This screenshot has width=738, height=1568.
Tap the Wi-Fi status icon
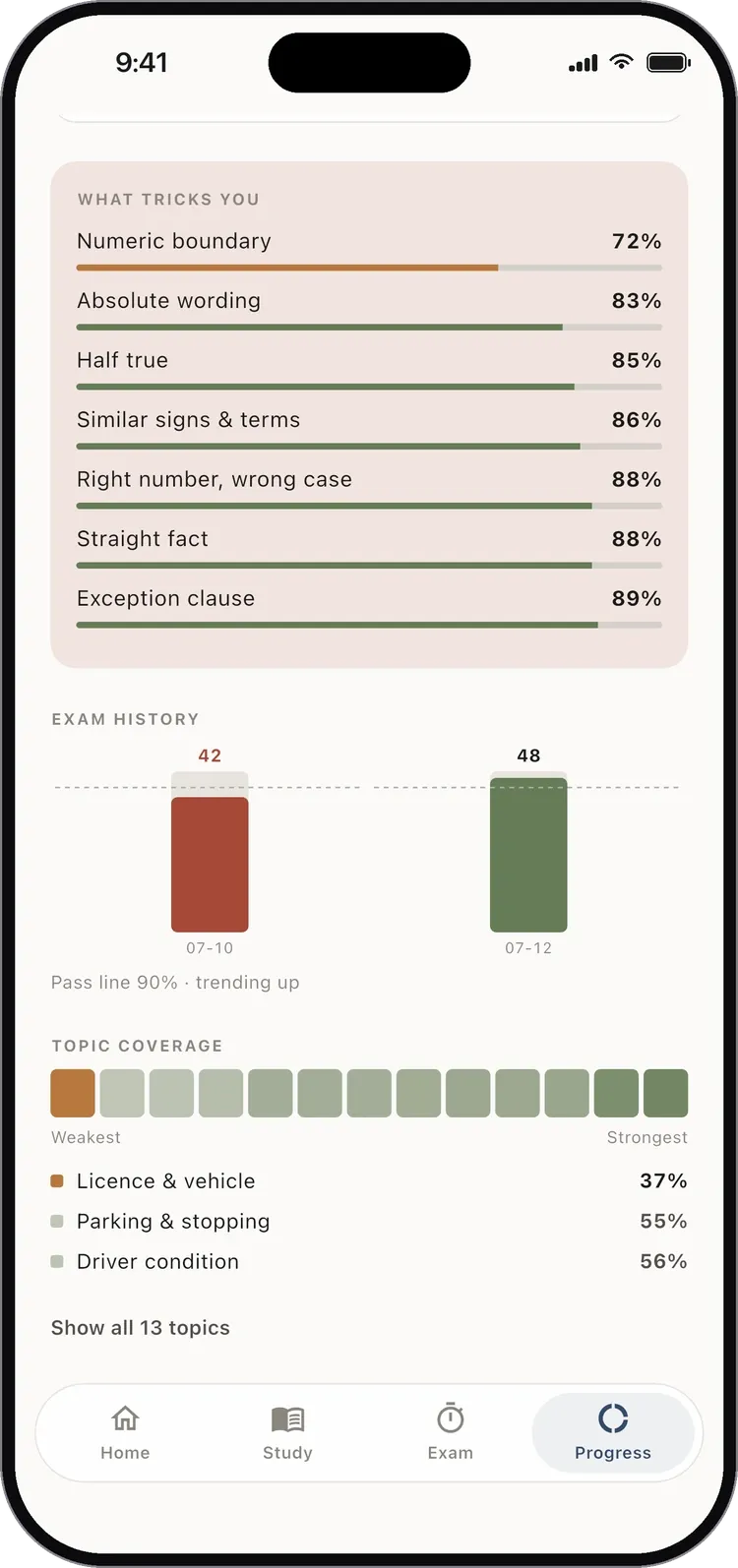pos(621,62)
